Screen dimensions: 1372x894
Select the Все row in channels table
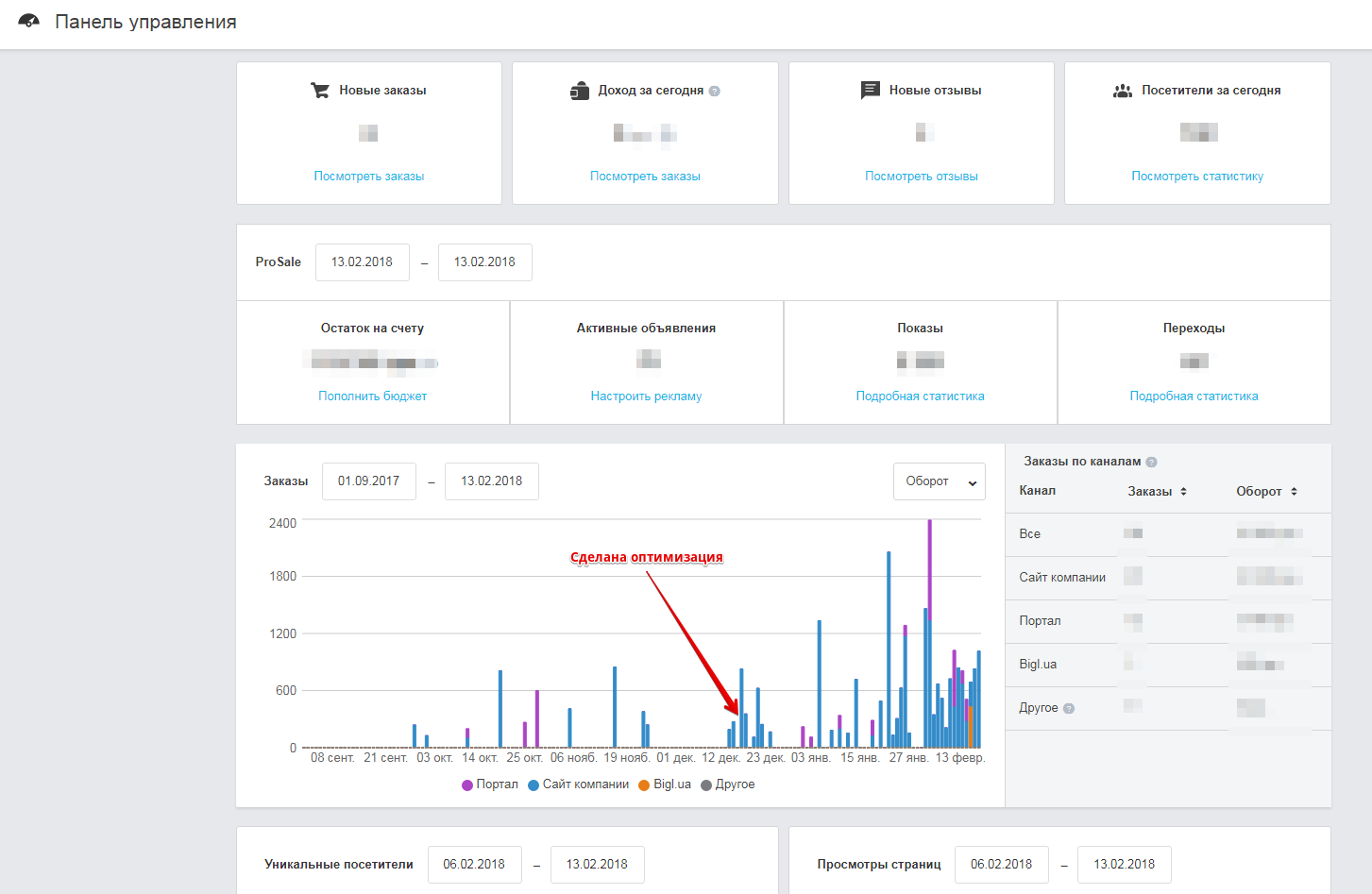pyautogui.click(x=1168, y=534)
